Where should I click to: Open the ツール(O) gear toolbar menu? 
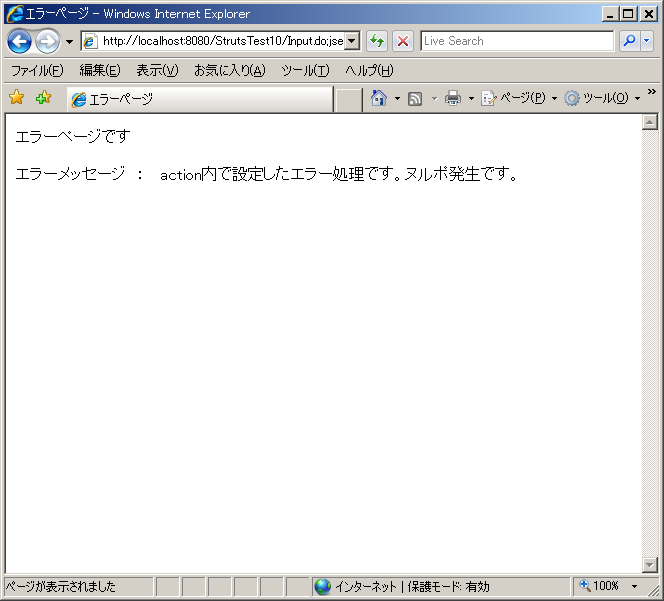tap(602, 98)
